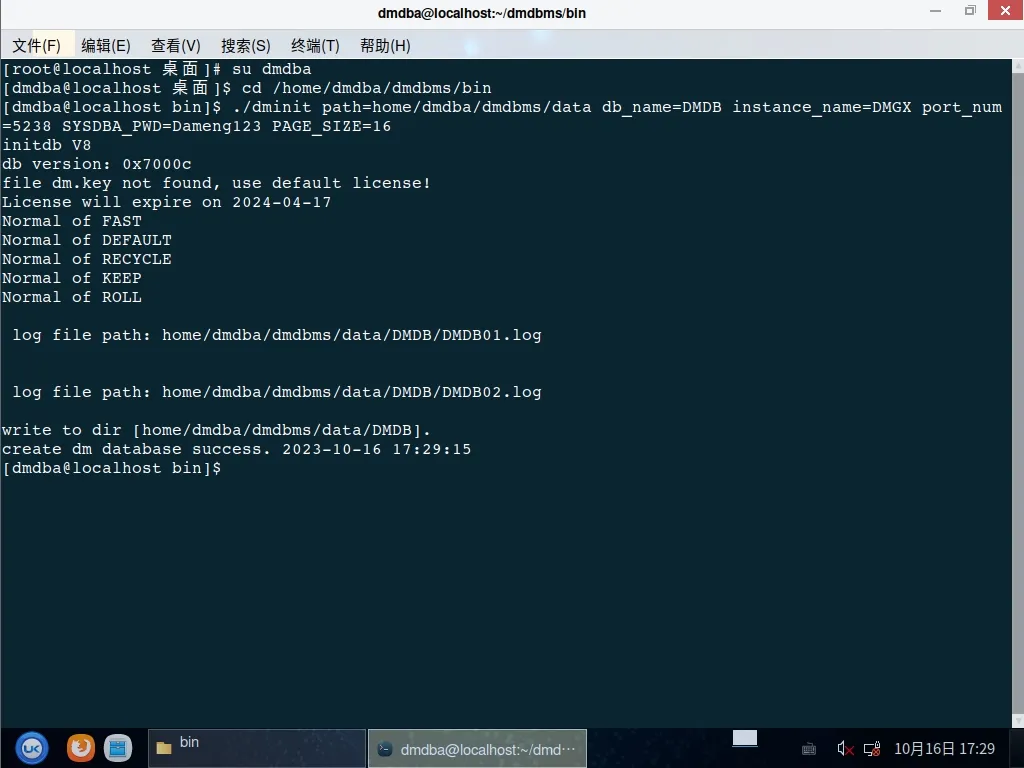Open the UKUI start menu
The height and width of the screenshot is (768, 1024).
click(x=32, y=748)
